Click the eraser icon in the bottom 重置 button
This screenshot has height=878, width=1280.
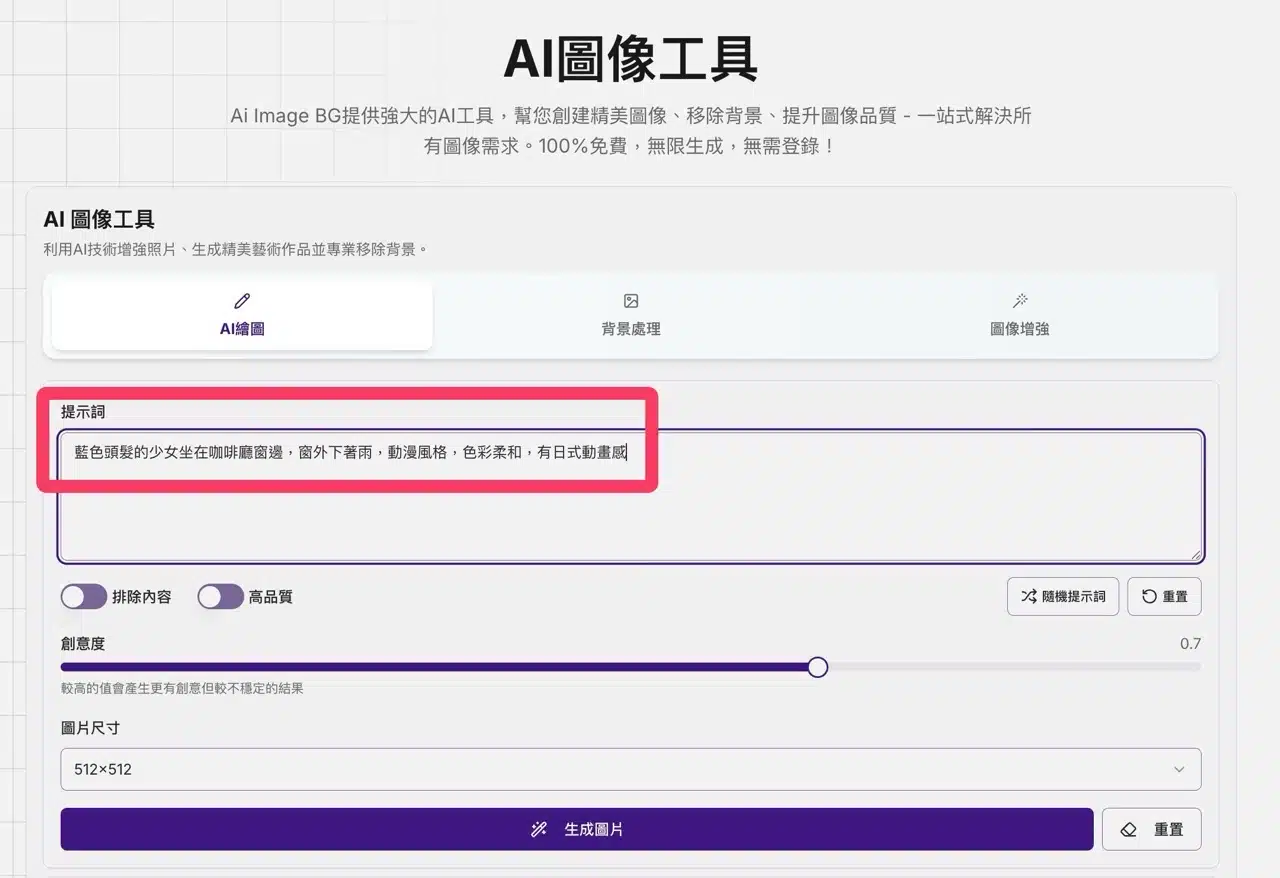pos(1128,829)
